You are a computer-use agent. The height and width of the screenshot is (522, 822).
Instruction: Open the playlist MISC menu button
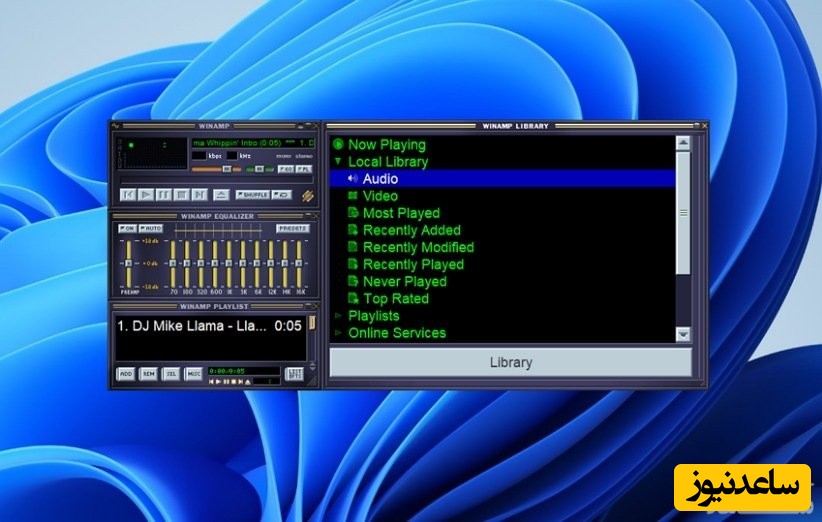pyautogui.click(x=193, y=374)
